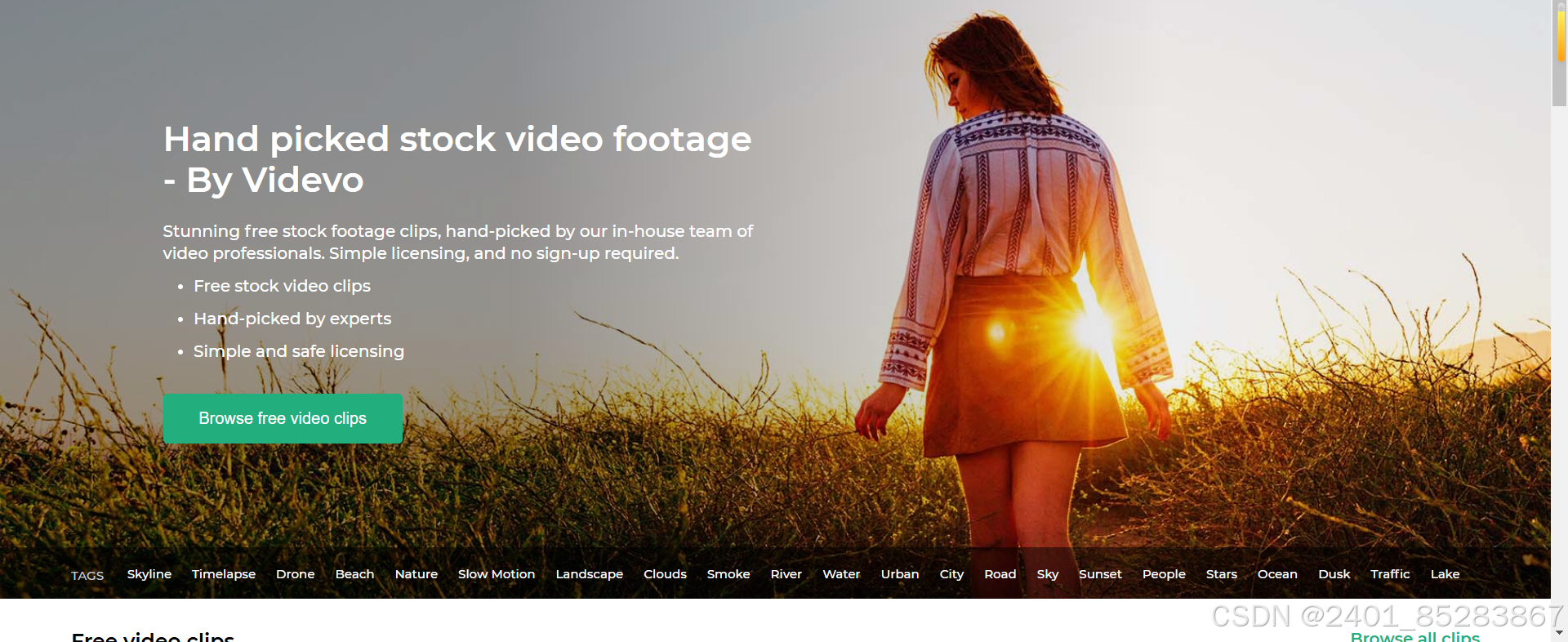Screen dimensions: 1568x642
Task: Open the City tag
Action: [951, 574]
